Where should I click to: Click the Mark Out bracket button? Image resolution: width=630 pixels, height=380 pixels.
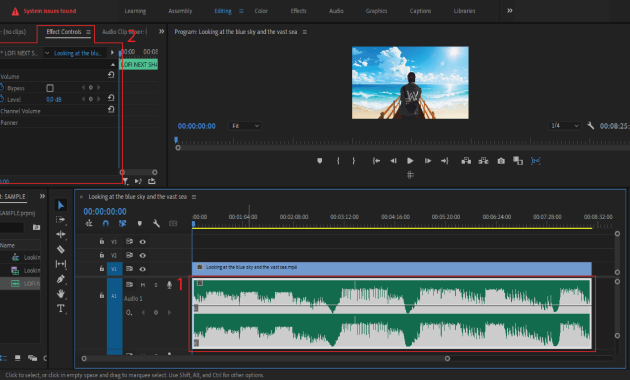tap(354, 161)
